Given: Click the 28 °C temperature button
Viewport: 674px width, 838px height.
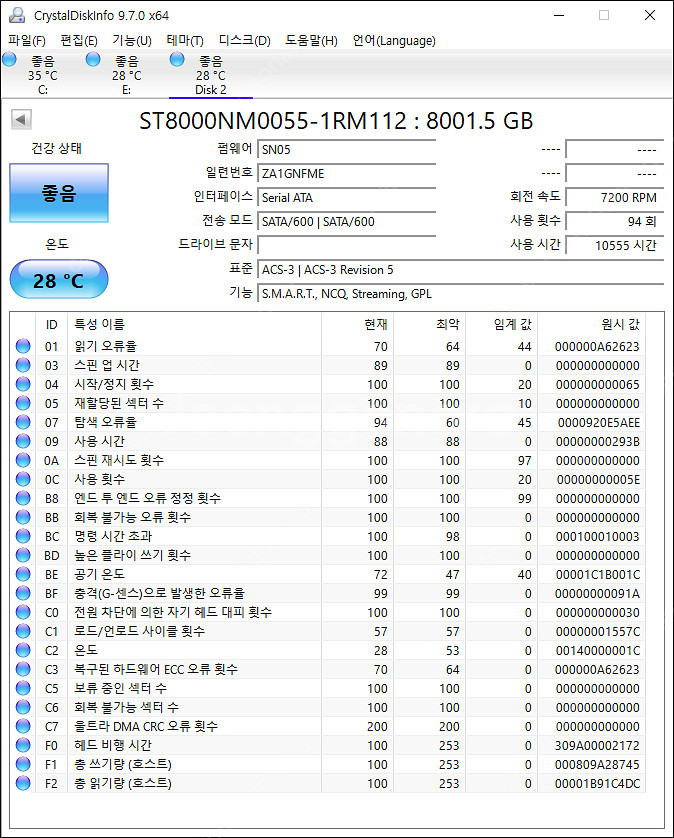Looking at the screenshot, I should (x=58, y=280).
